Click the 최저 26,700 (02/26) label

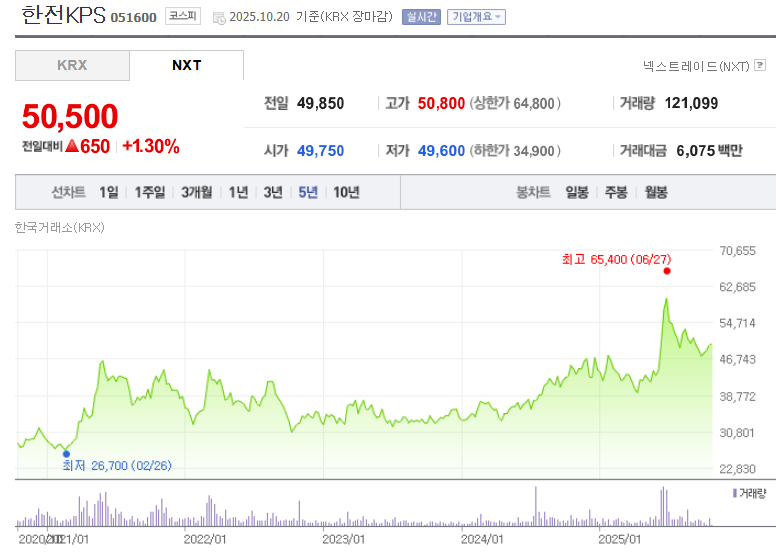pyautogui.click(x=117, y=465)
